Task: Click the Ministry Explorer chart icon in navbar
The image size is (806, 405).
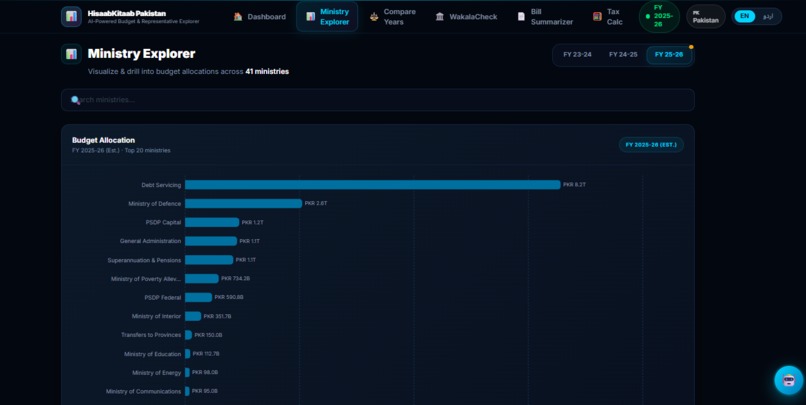Action: 310,16
